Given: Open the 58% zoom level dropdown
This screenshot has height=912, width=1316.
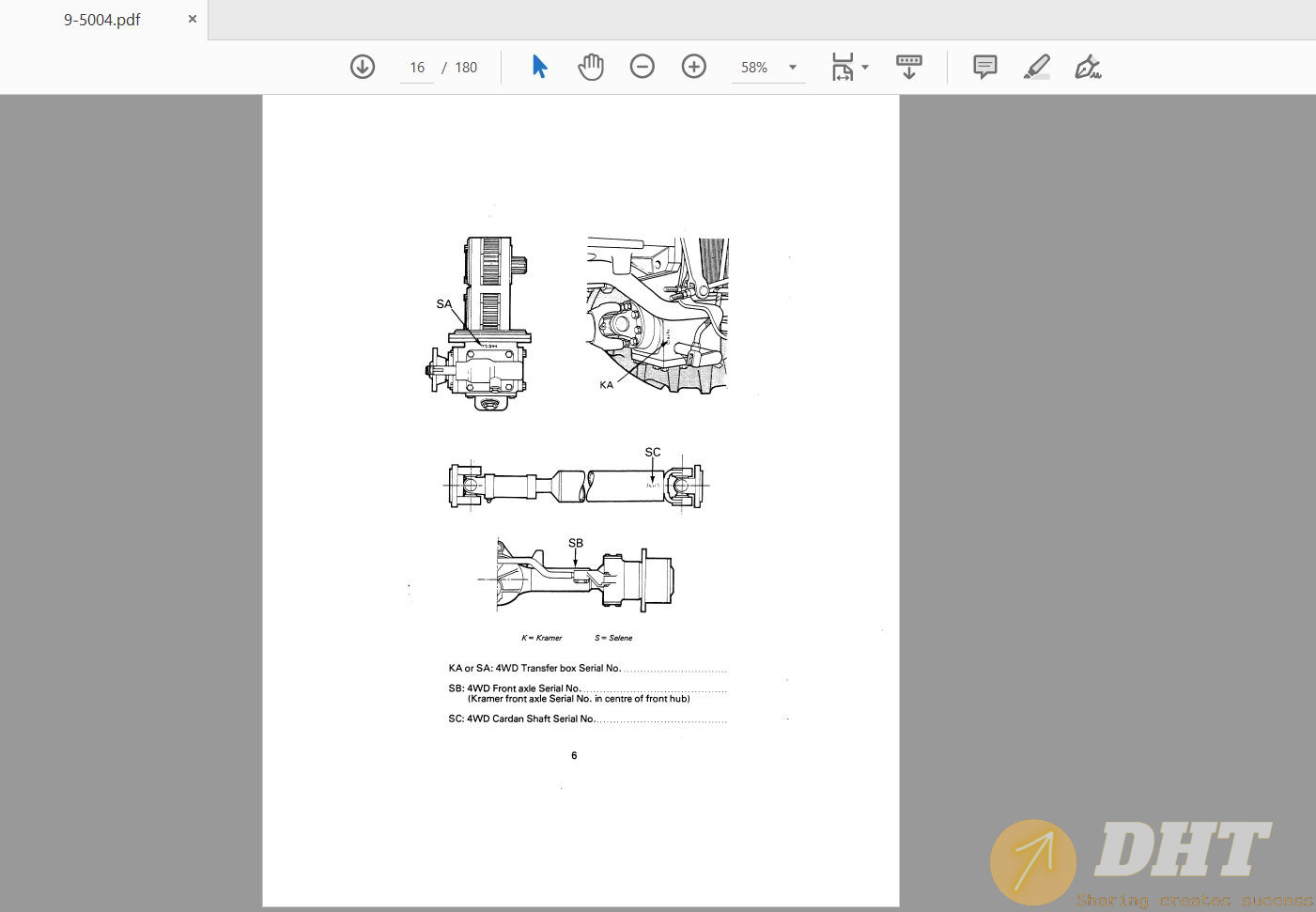Looking at the screenshot, I should (768, 68).
